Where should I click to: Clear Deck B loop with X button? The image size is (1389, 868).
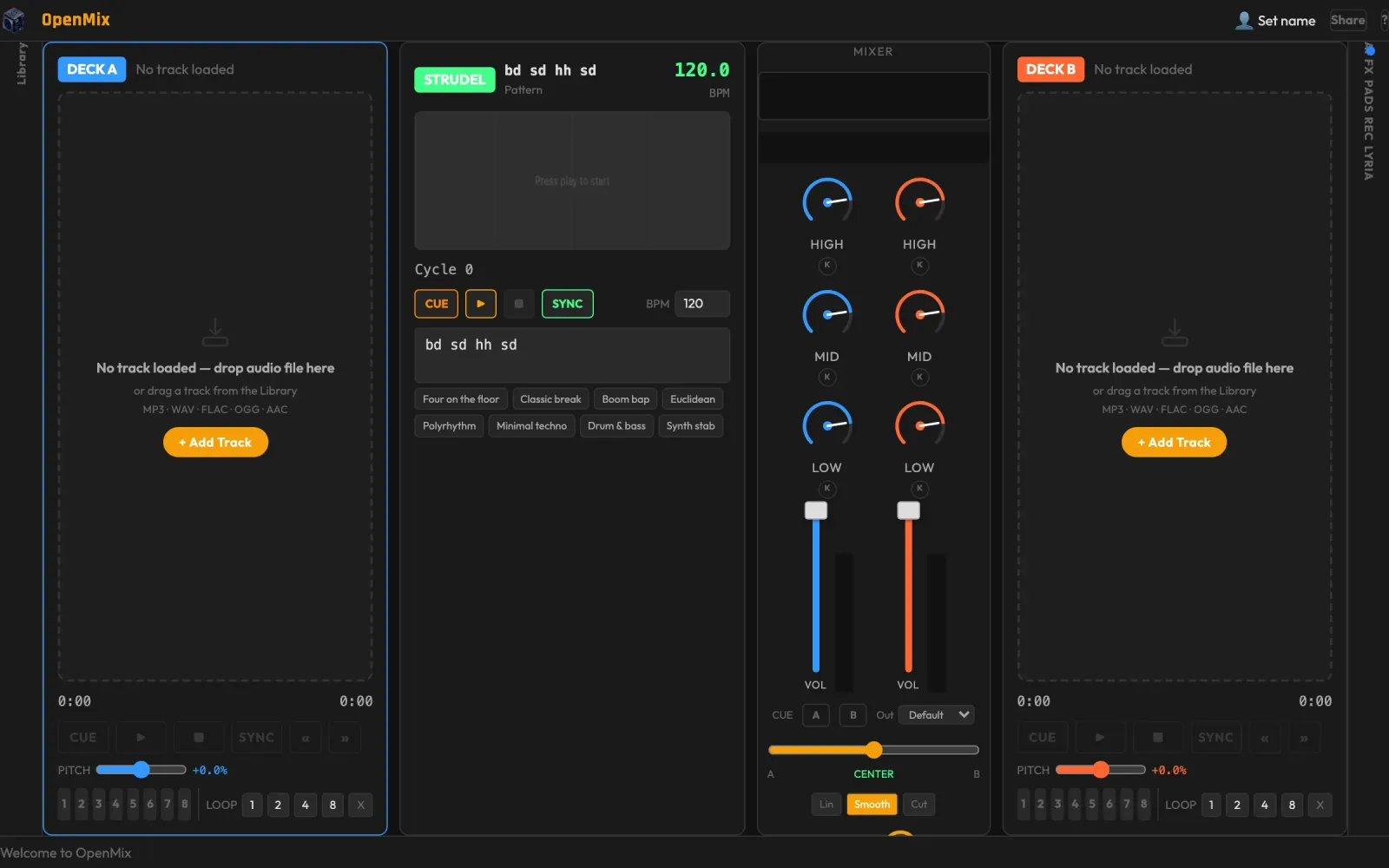(1320, 805)
